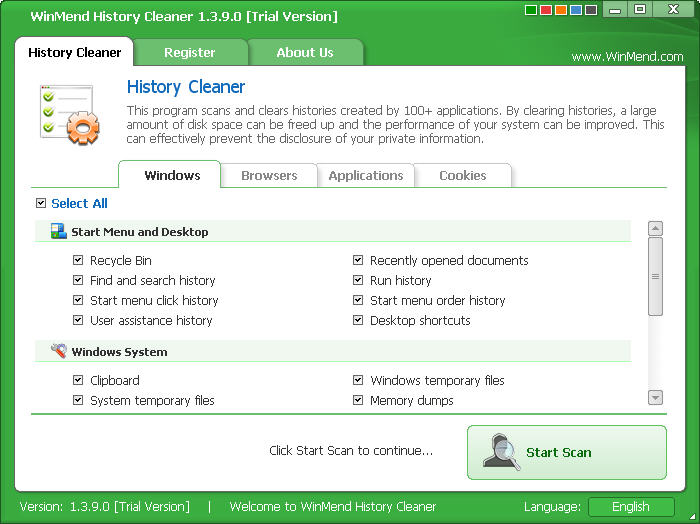Select the Windows category tab

point(170,175)
